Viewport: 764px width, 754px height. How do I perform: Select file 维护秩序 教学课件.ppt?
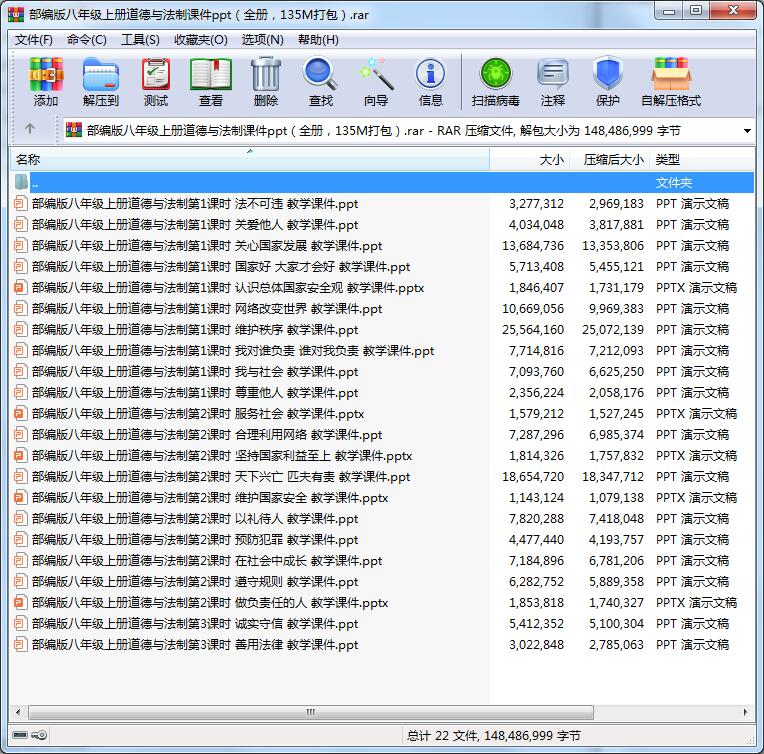(195, 329)
